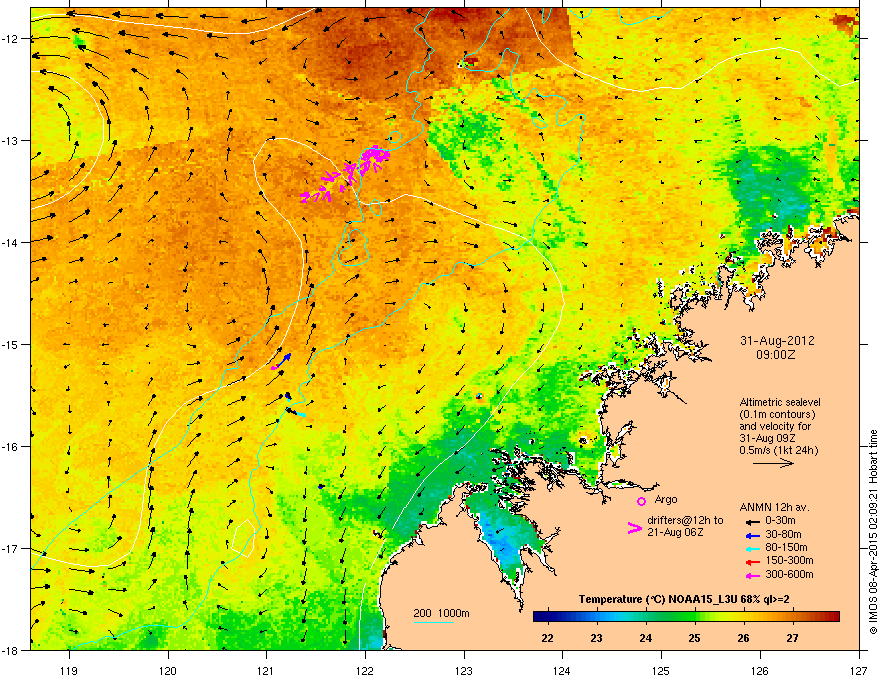Click the "31-Aug 09Z" caption line
This screenshot has height=680, width=880.
[767, 438]
